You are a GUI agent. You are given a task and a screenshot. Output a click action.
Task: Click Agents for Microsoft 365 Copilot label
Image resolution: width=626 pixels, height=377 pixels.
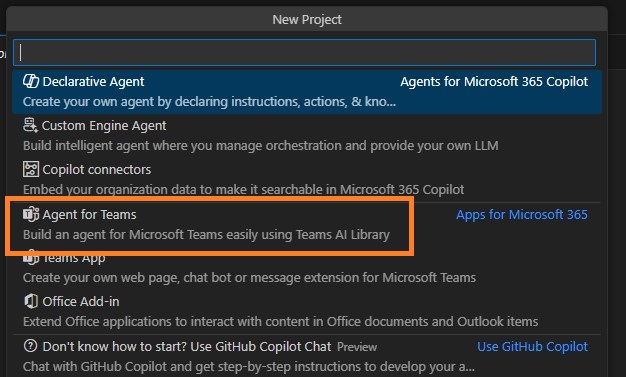click(x=494, y=81)
